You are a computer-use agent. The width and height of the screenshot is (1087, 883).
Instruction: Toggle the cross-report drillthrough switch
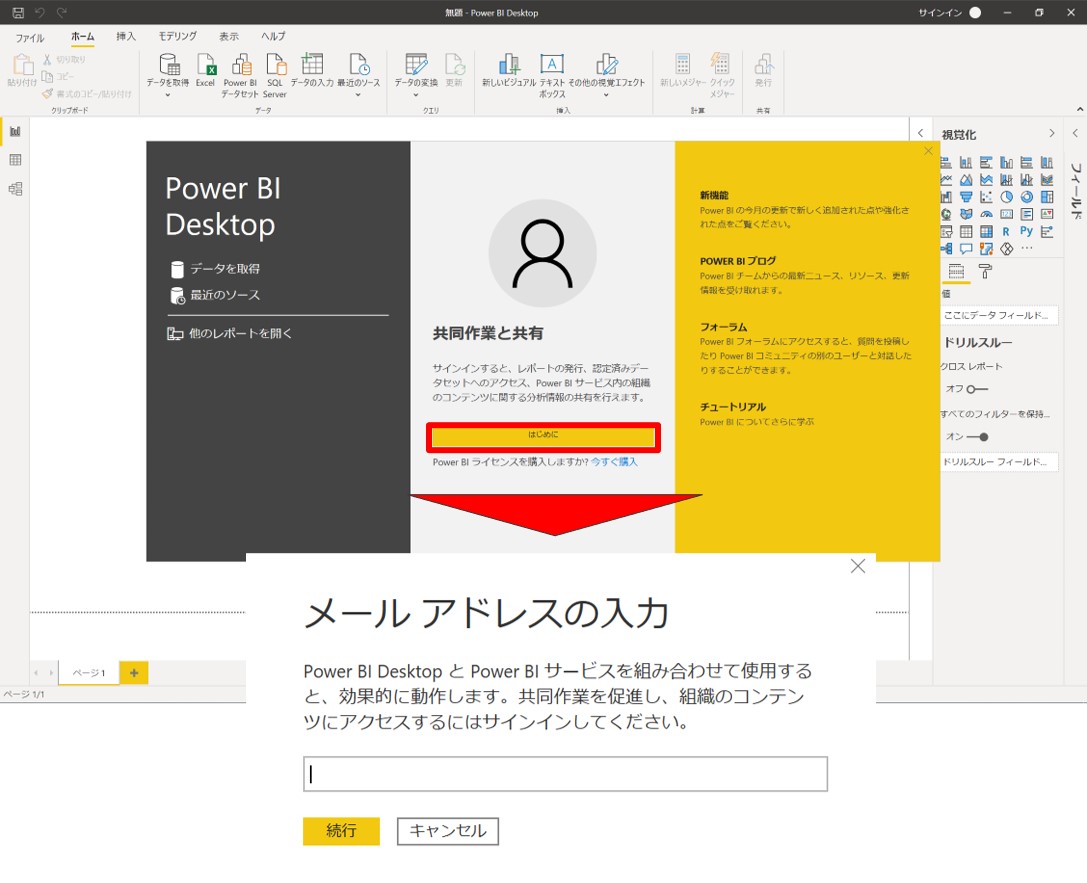(x=977, y=389)
